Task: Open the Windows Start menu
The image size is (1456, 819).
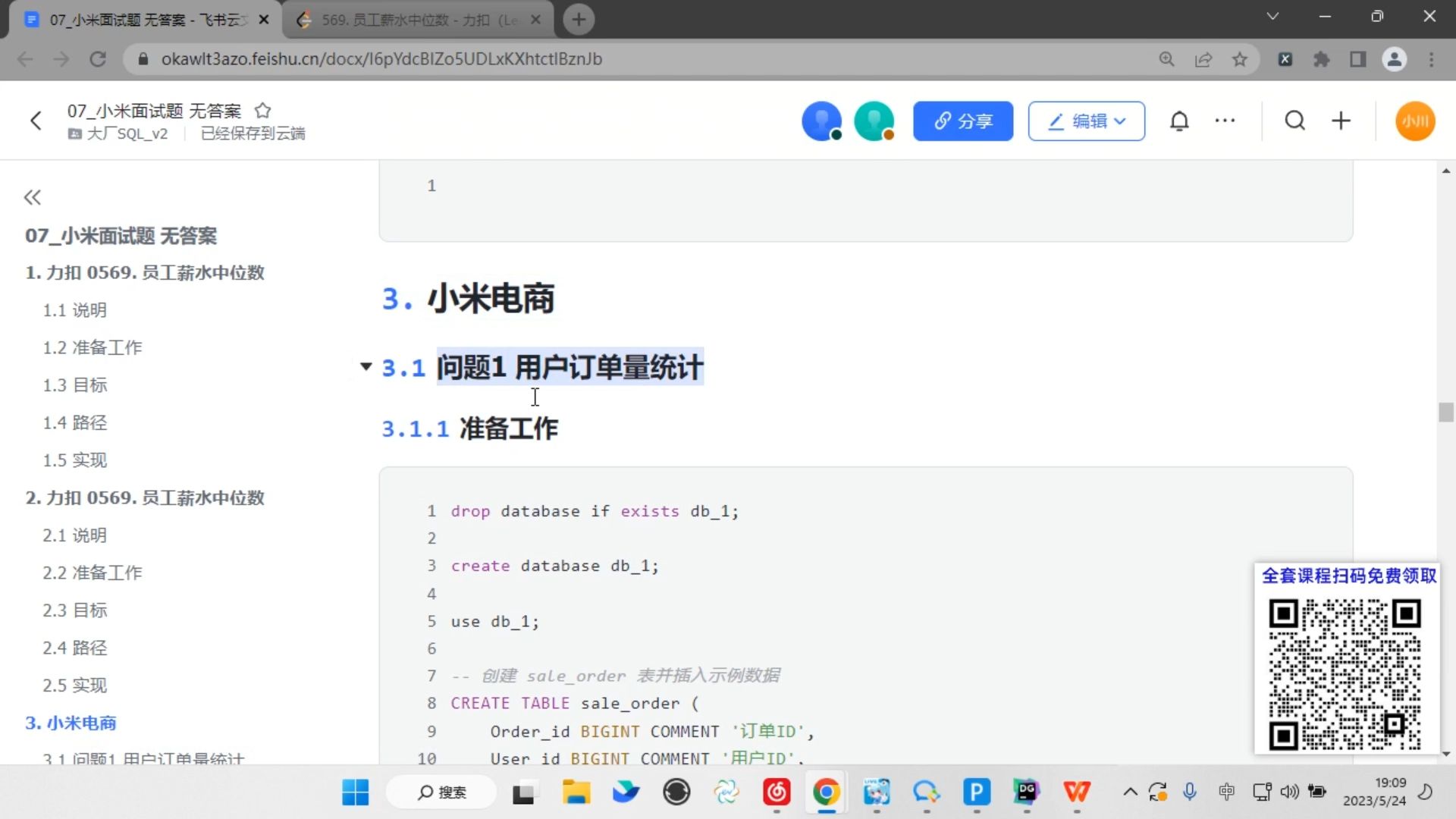Action: [355, 792]
